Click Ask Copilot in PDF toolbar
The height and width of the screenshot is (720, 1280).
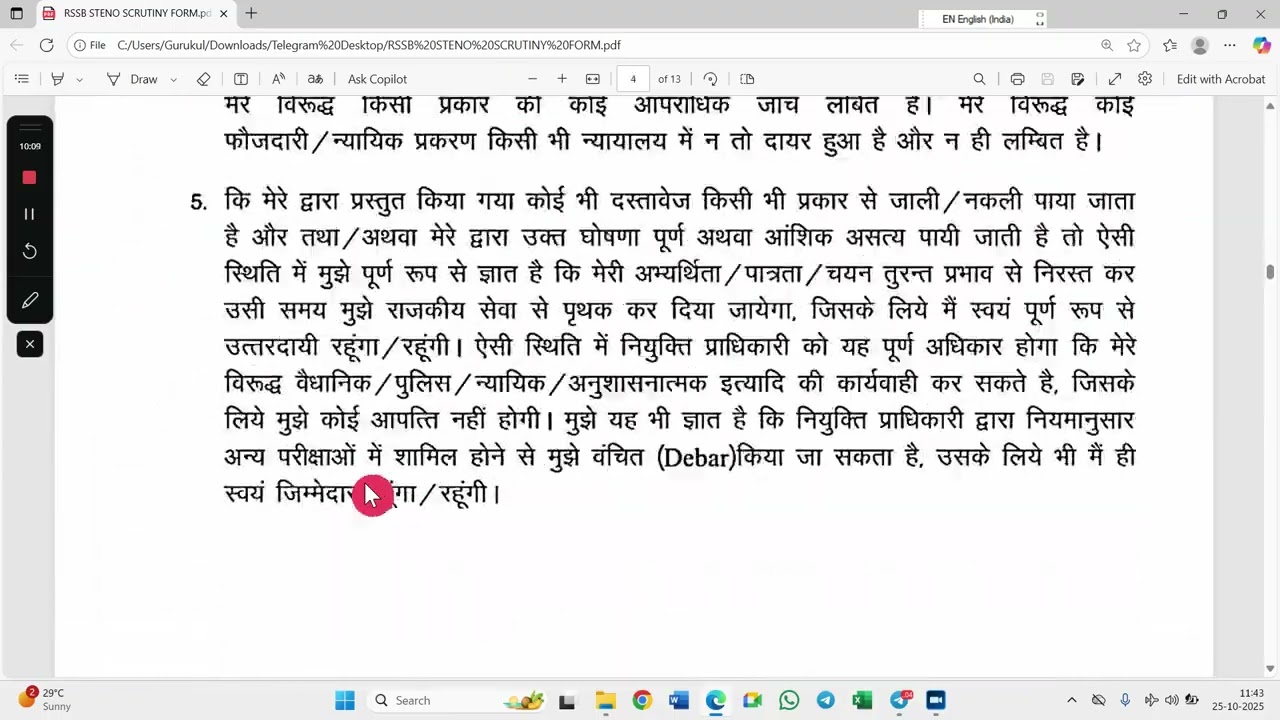(x=377, y=79)
